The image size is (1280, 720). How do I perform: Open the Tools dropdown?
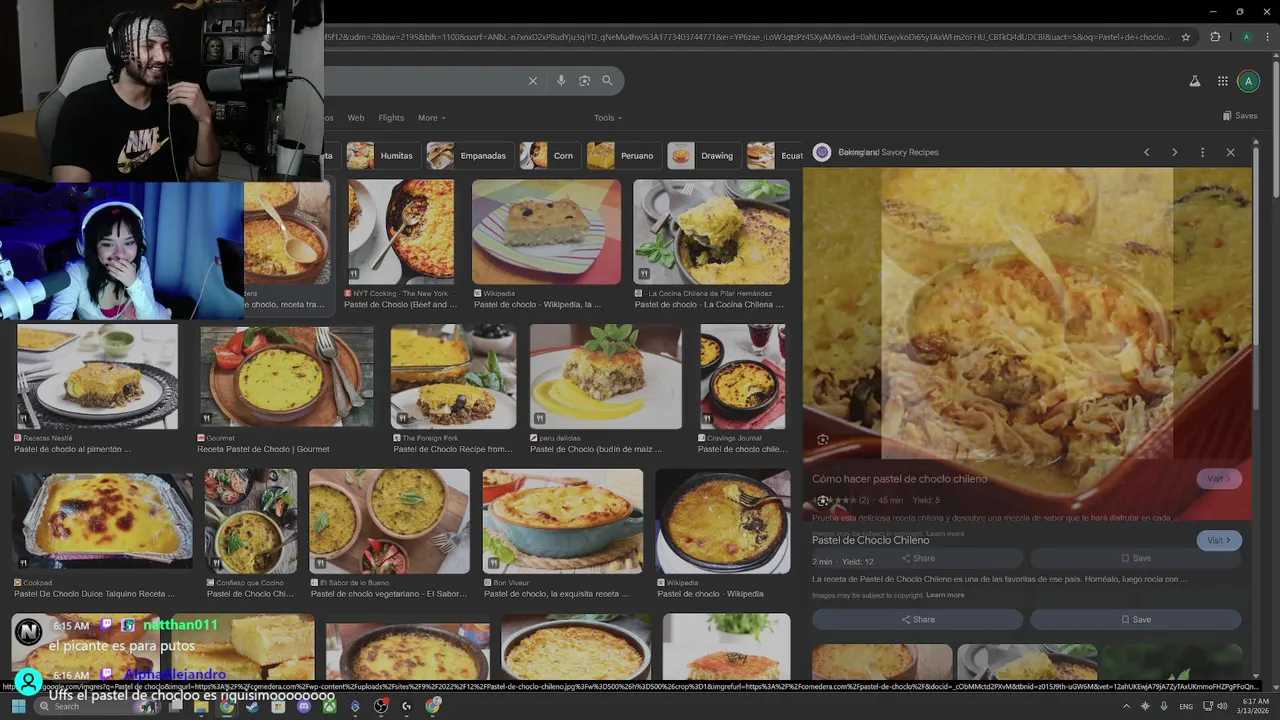pos(607,118)
